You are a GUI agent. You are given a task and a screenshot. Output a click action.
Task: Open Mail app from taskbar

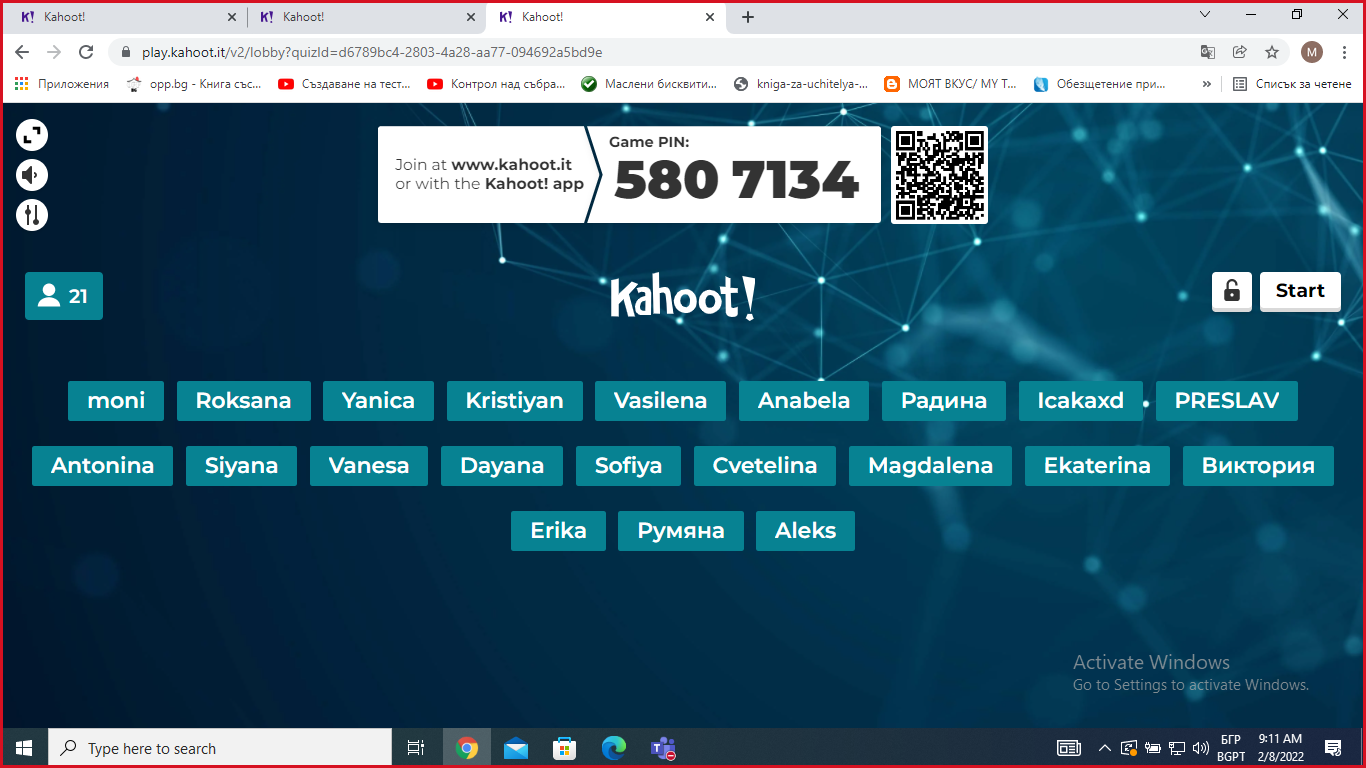click(x=515, y=748)
